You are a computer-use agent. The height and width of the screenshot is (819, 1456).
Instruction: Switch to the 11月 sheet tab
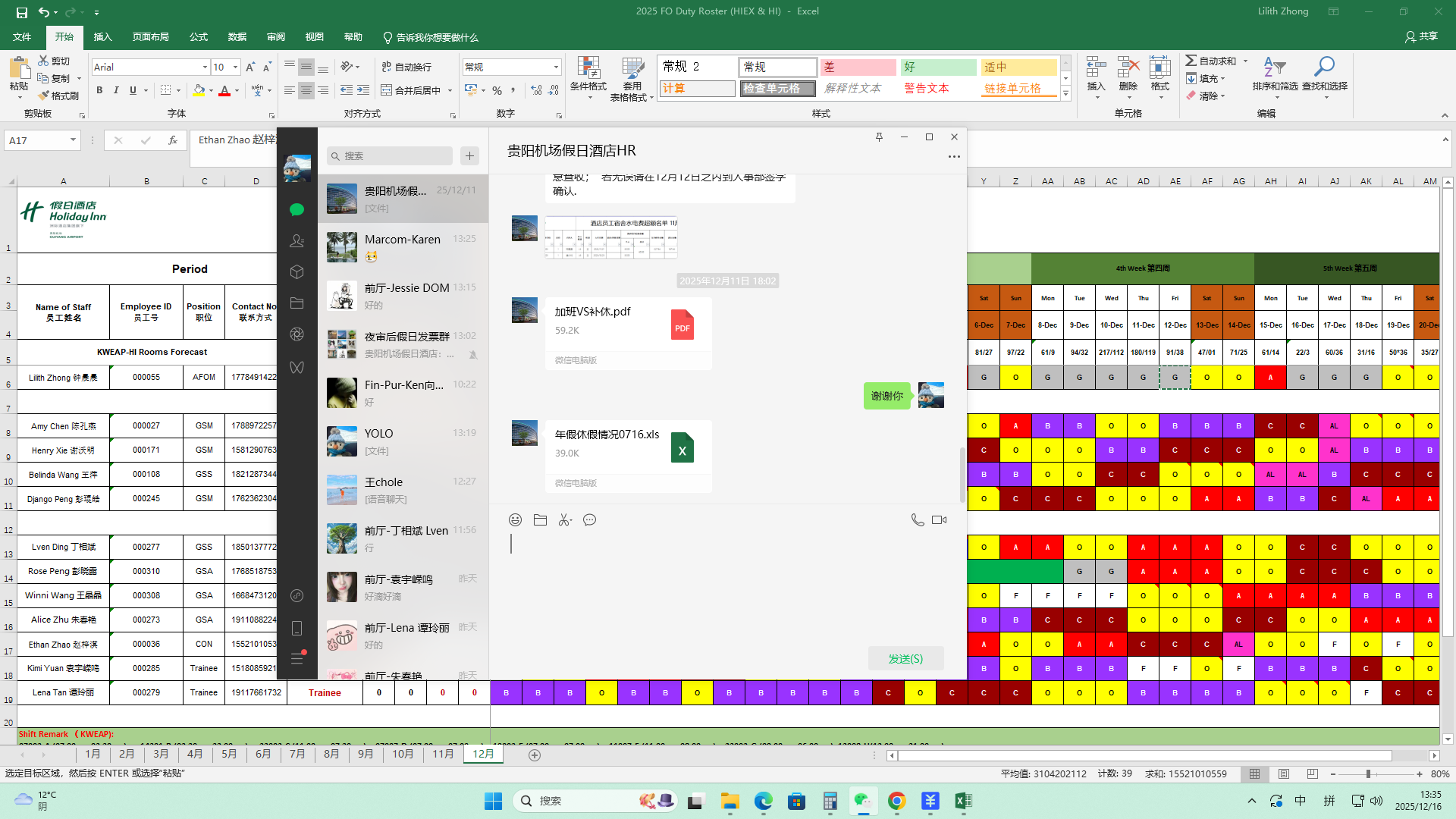coord(443,754)
